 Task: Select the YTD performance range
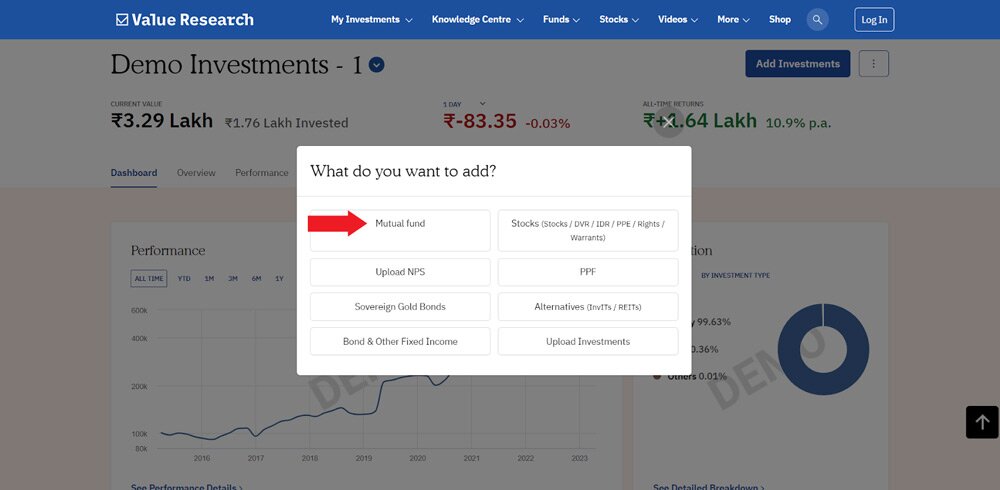click(x=184, y=279)
